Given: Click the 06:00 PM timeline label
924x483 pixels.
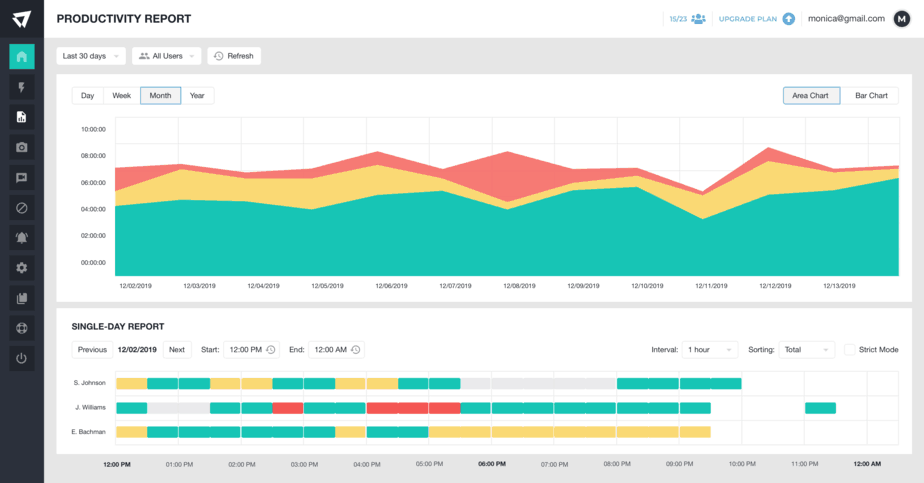Looking at the screenshot, I should pyautogui.click(x=492, y=464).
